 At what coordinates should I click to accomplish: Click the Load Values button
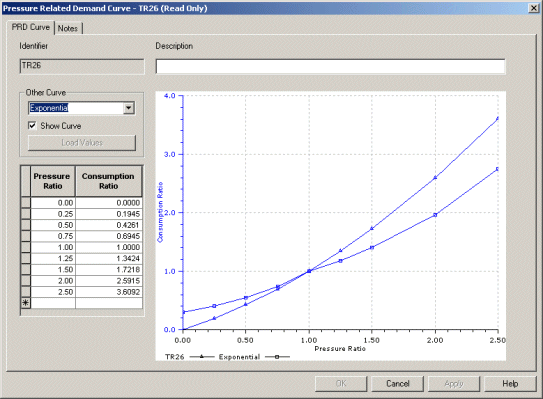coord(82,143)
